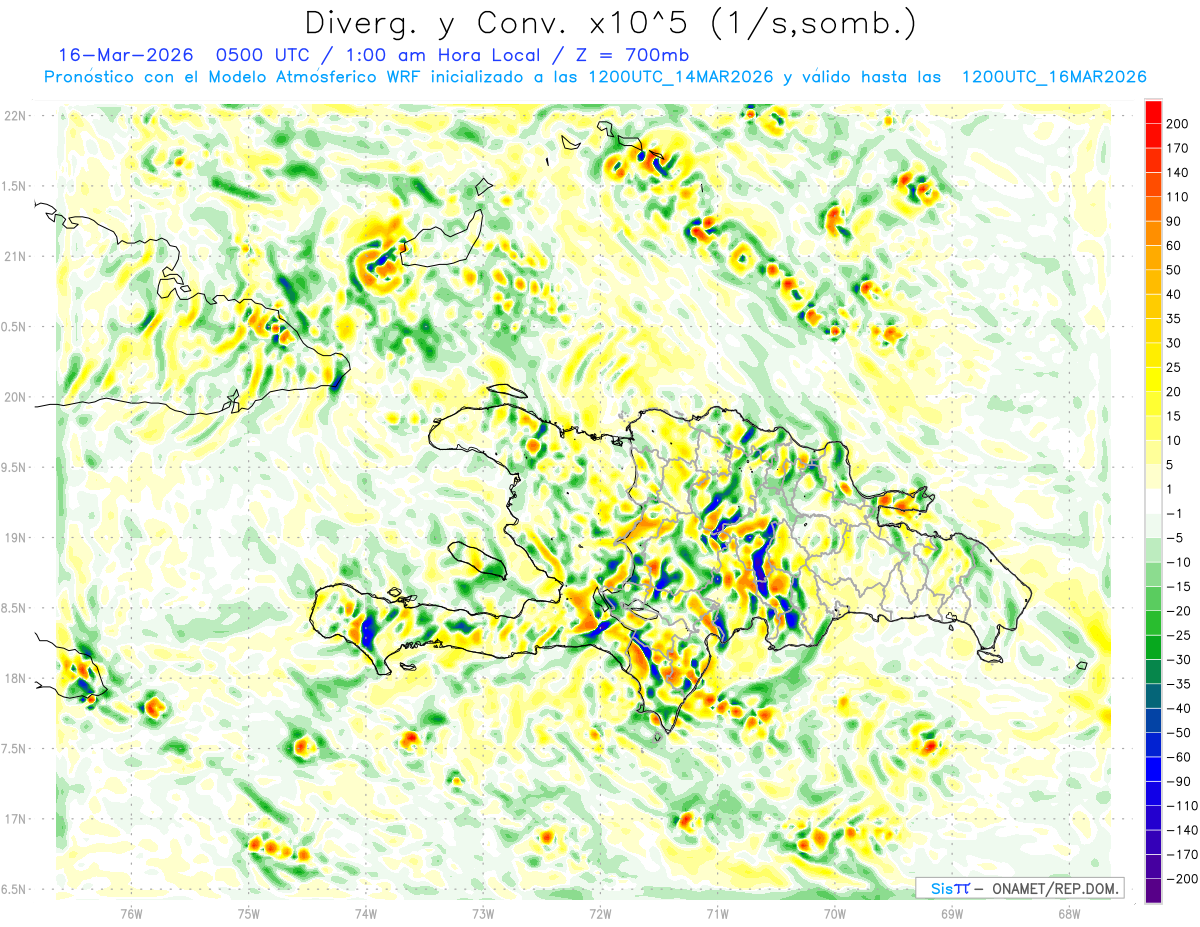Click the latitude axis label "19N"
1200x927 pixels.
tap(13, 537)
